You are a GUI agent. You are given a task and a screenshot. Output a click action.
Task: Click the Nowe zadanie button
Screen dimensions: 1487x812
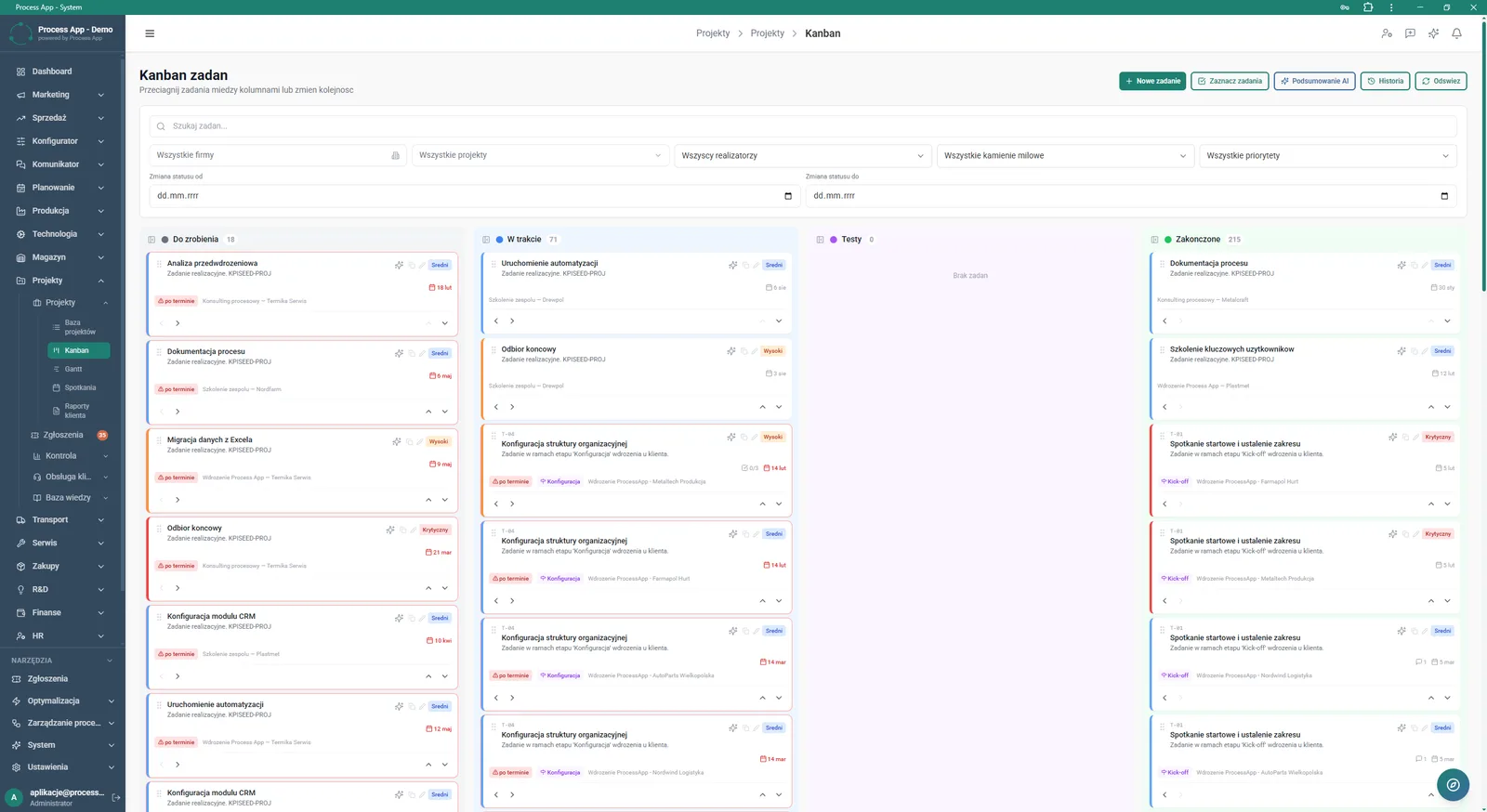click(1152, 81)
